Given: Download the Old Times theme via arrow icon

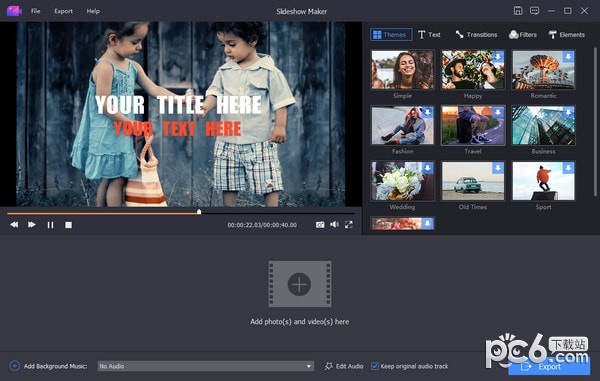Looking at the screenshot, I should point(498,168).
